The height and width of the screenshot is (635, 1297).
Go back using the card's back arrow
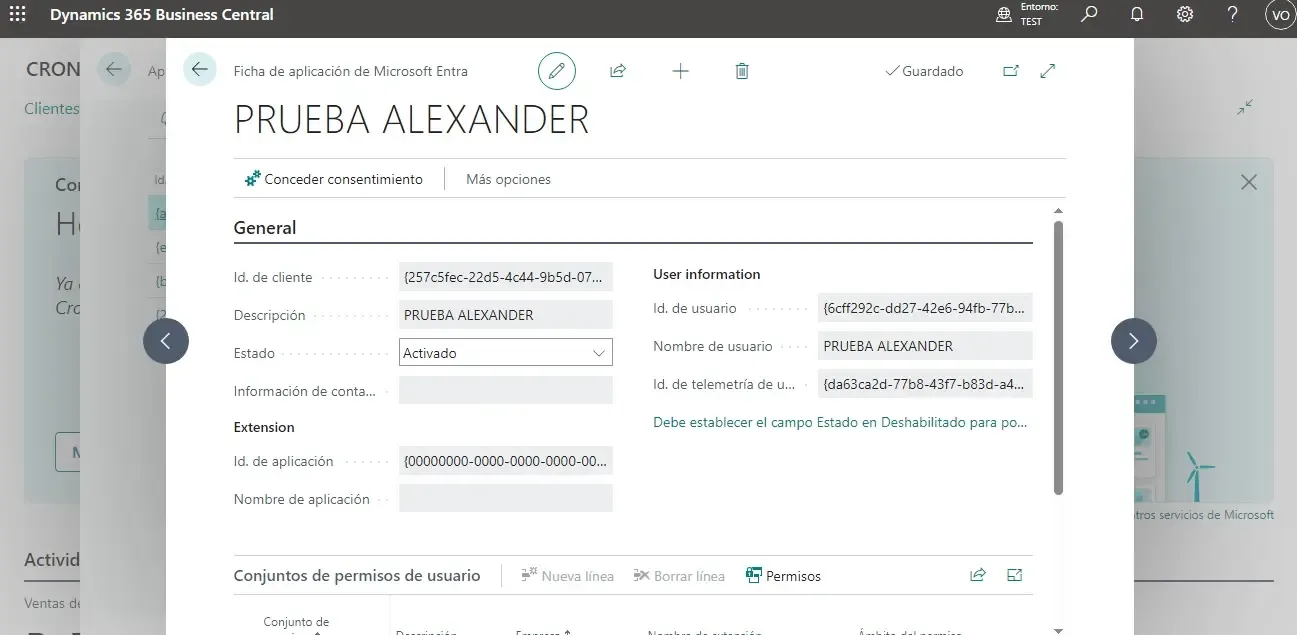click(200, 69)
